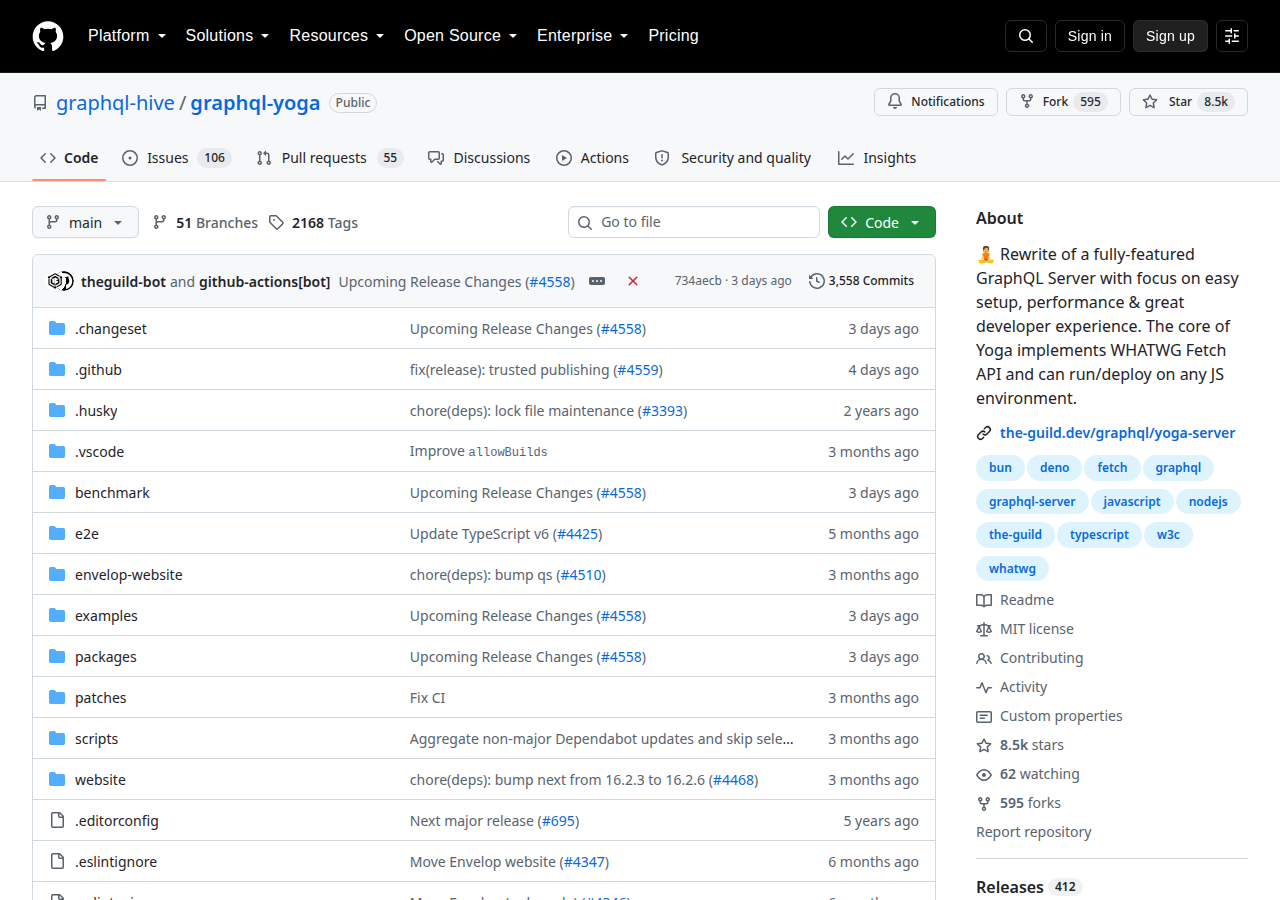Open the Actions tab
1280x900 pixels.
[x=593, y=158]
